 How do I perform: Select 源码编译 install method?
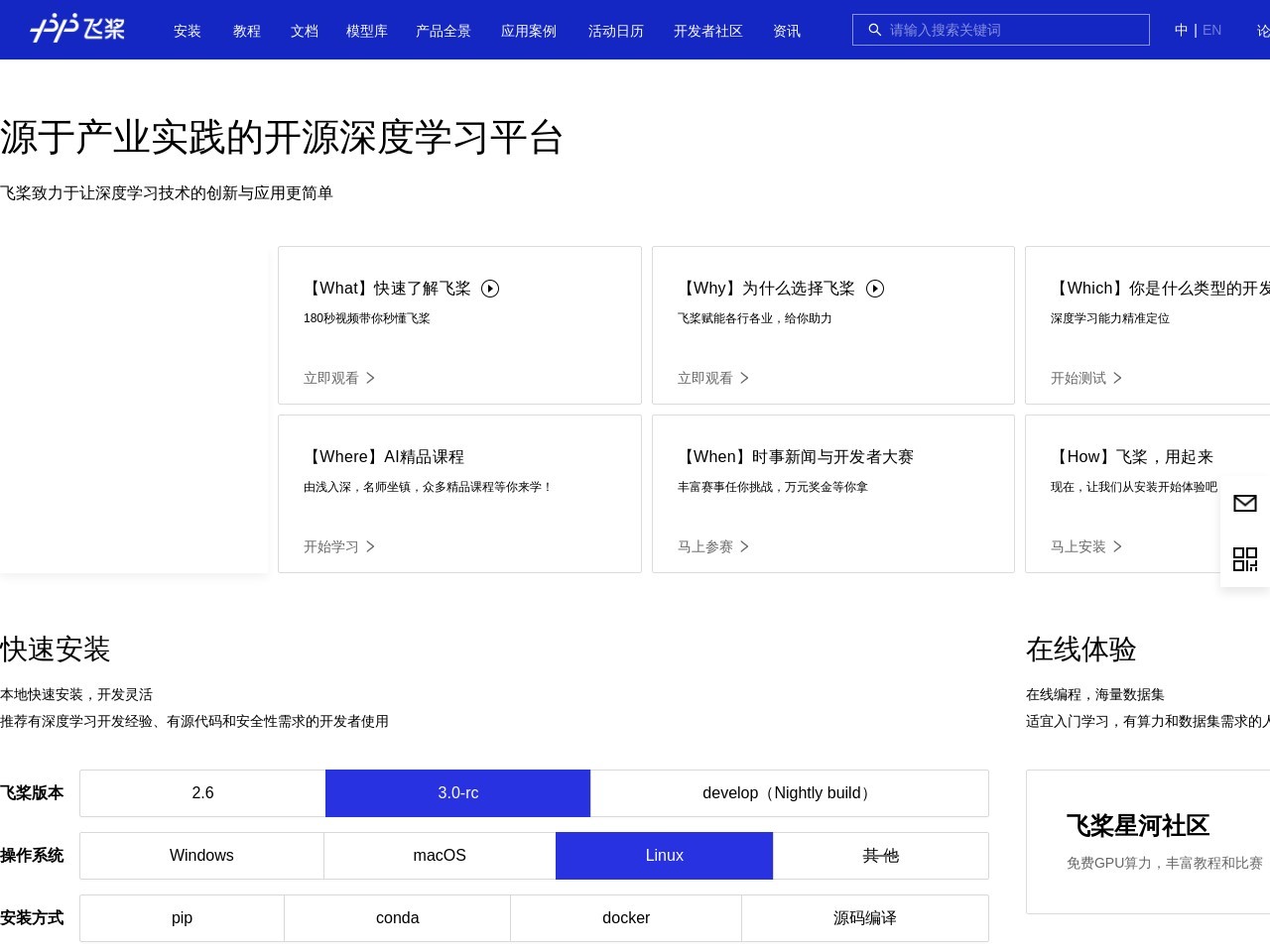coord(865,918)
